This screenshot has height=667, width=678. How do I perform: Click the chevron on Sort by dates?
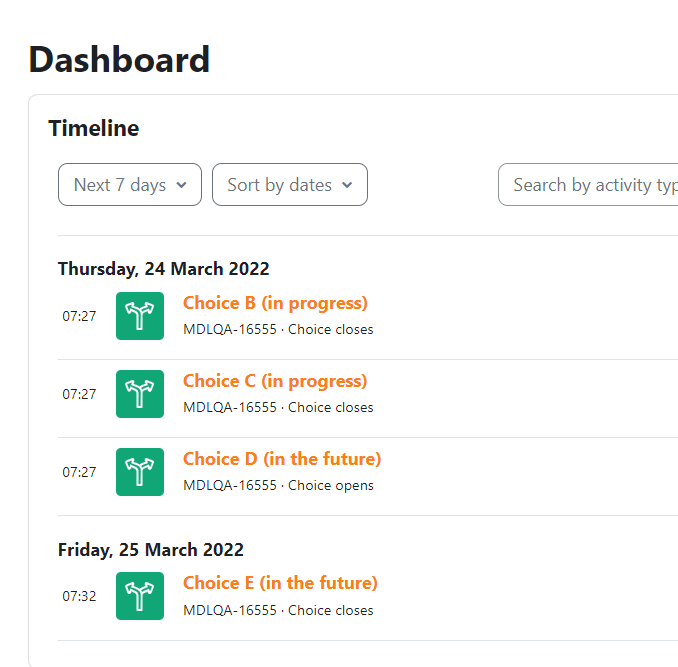[x=347, y=185]
